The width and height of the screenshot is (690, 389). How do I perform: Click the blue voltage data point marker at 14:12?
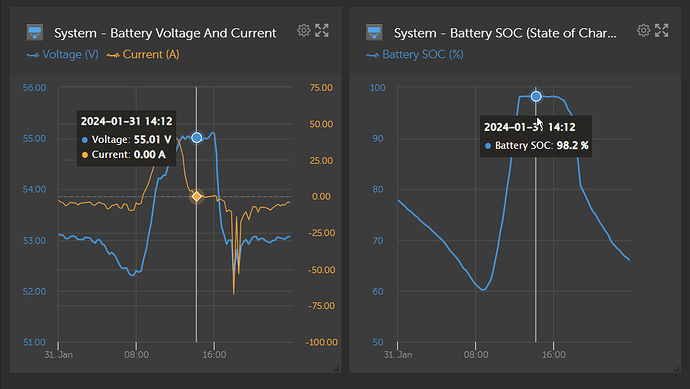click(x=197, y=138)
